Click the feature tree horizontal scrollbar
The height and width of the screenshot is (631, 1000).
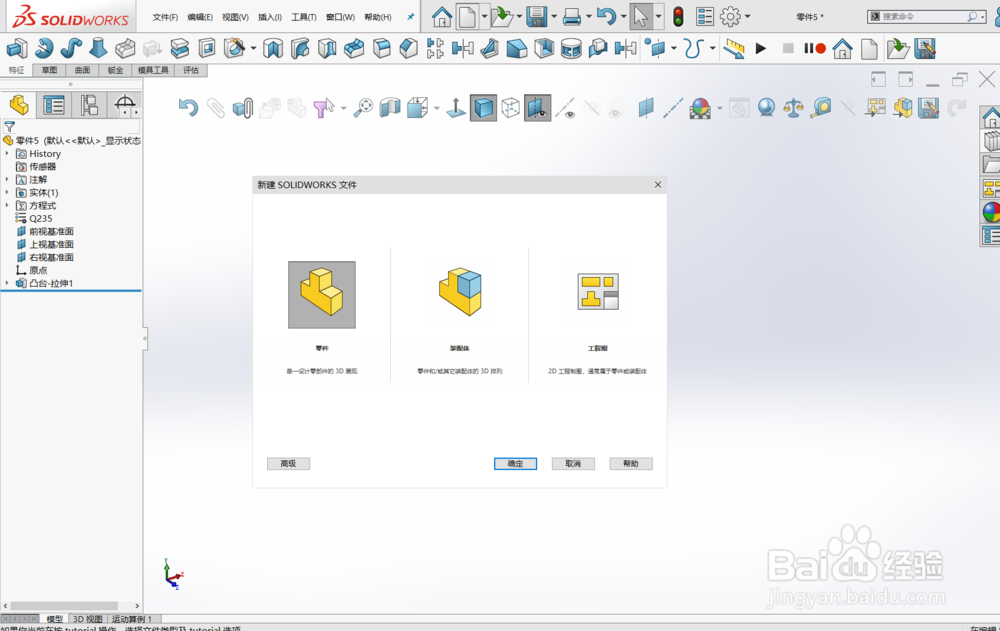(x=64, y=605)
